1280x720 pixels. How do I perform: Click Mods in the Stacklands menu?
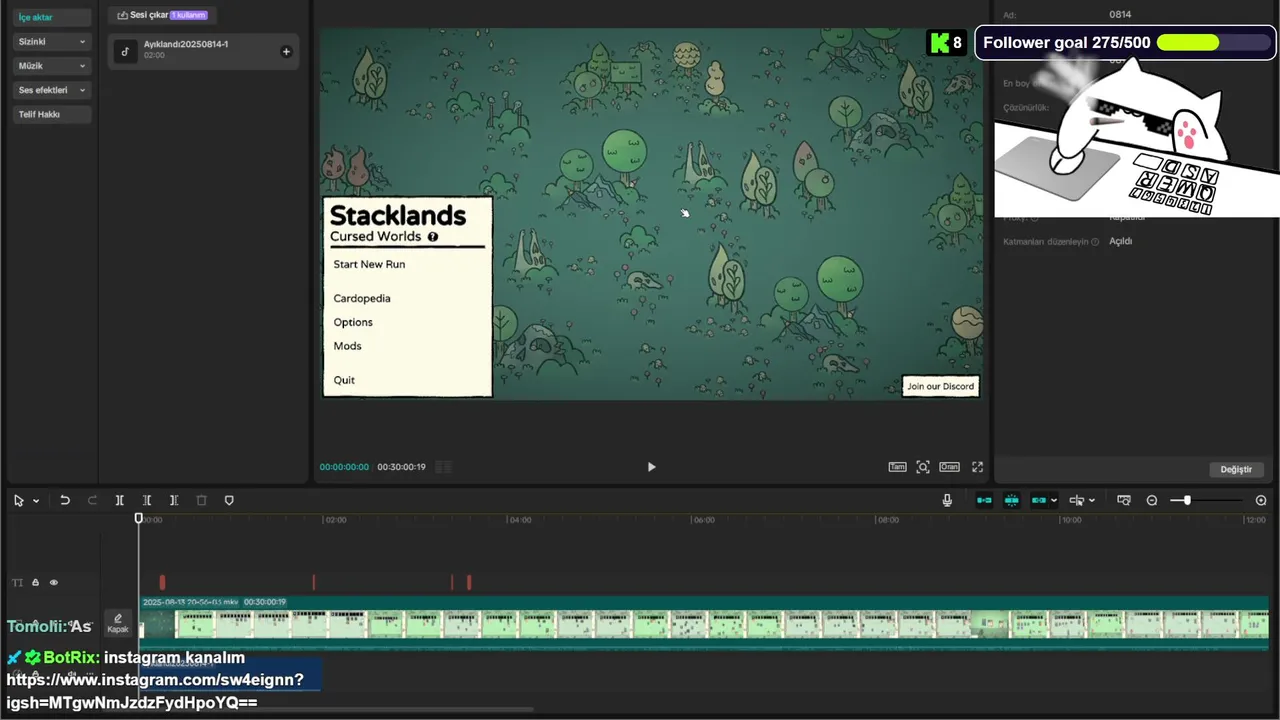point(347,346)
